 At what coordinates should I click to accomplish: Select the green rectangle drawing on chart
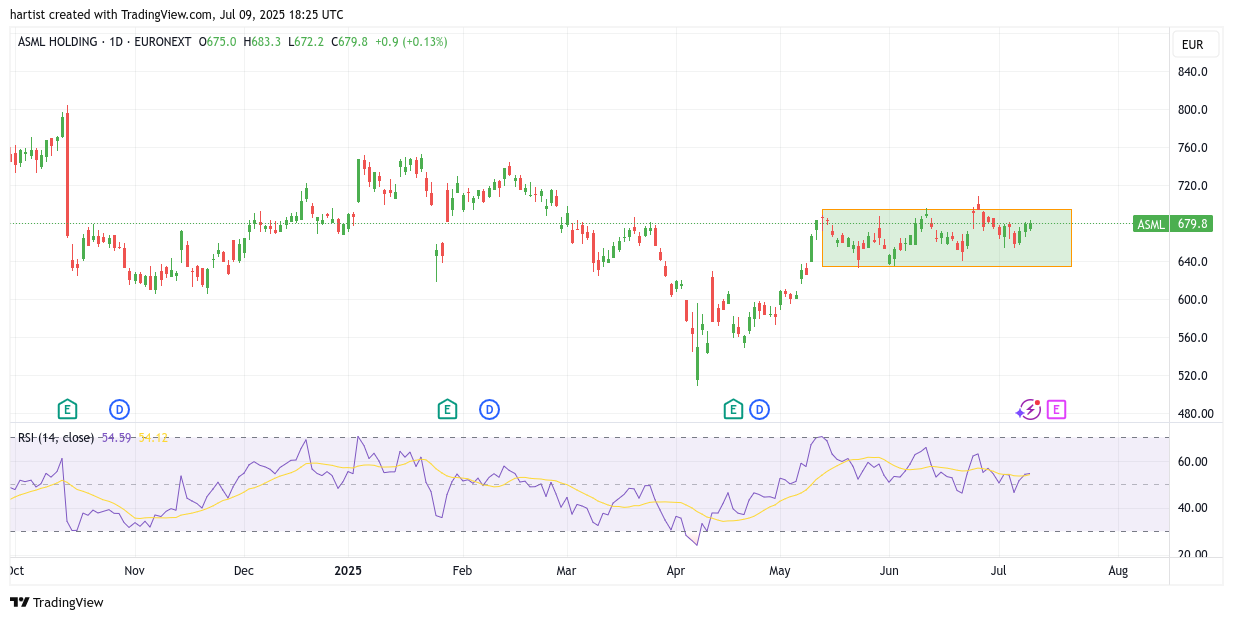pyautogui.click(x=946, y=238)
